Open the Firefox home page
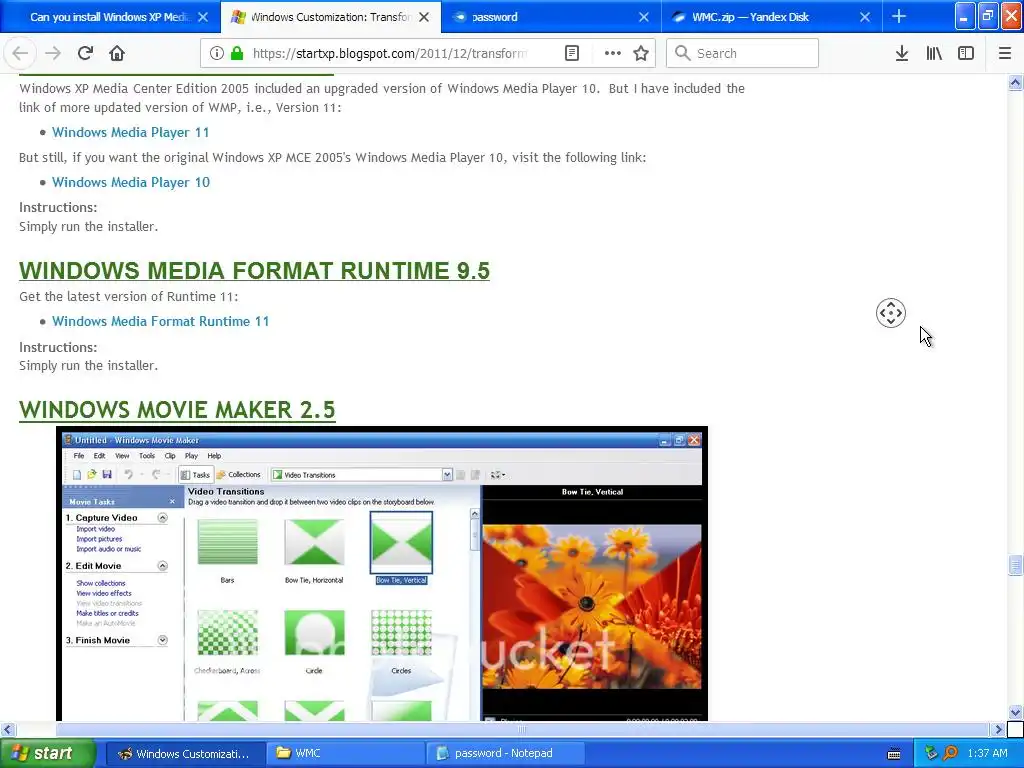Screen dimensions: 1024x768 click(x=117, y=53)
